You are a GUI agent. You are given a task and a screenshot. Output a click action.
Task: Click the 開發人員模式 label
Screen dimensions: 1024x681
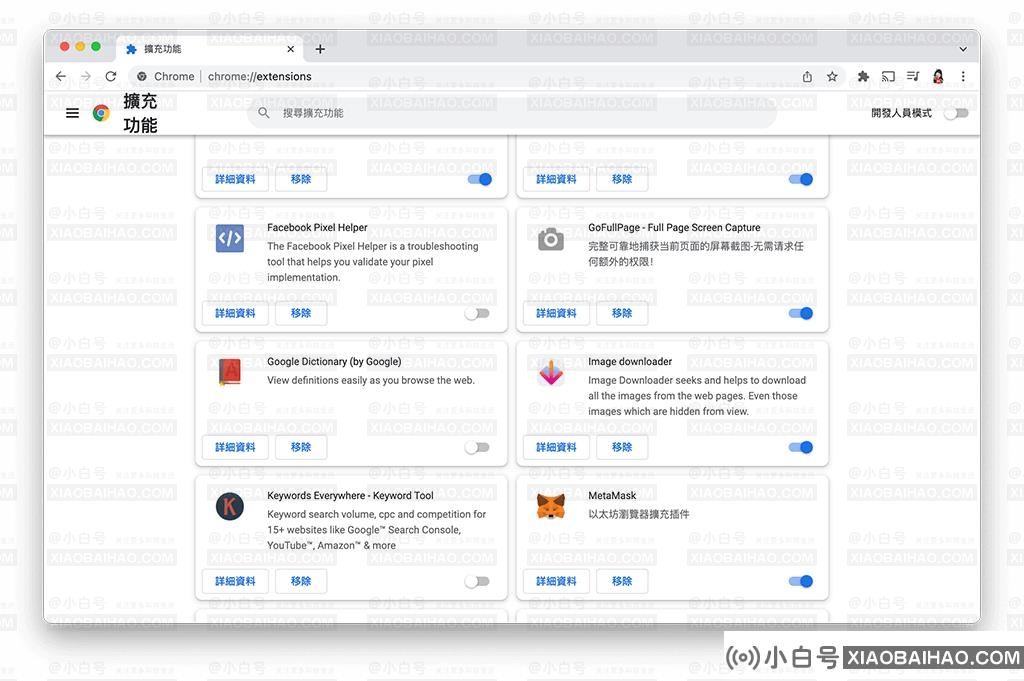coord(901,113)
